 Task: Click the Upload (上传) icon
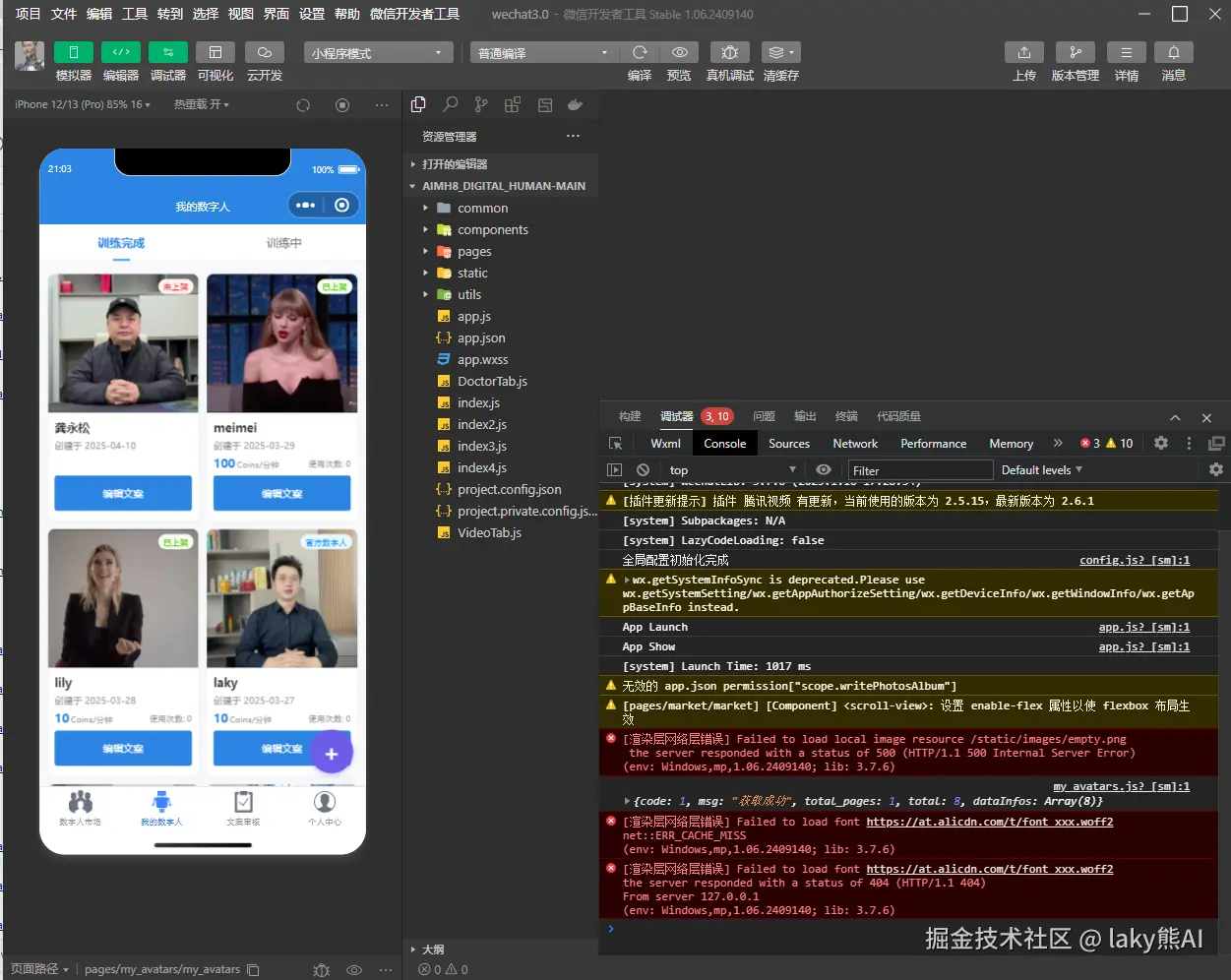(x=1024, y=52)
